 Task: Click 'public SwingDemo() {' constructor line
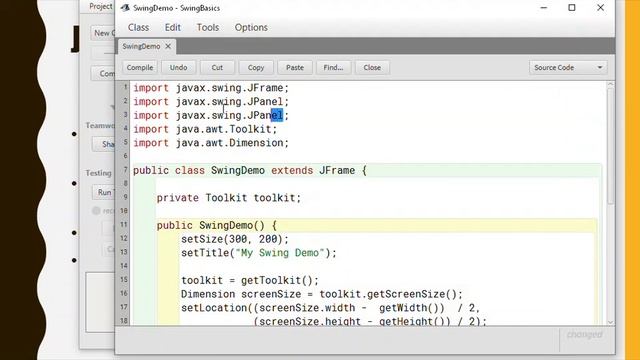coord(217,226)
